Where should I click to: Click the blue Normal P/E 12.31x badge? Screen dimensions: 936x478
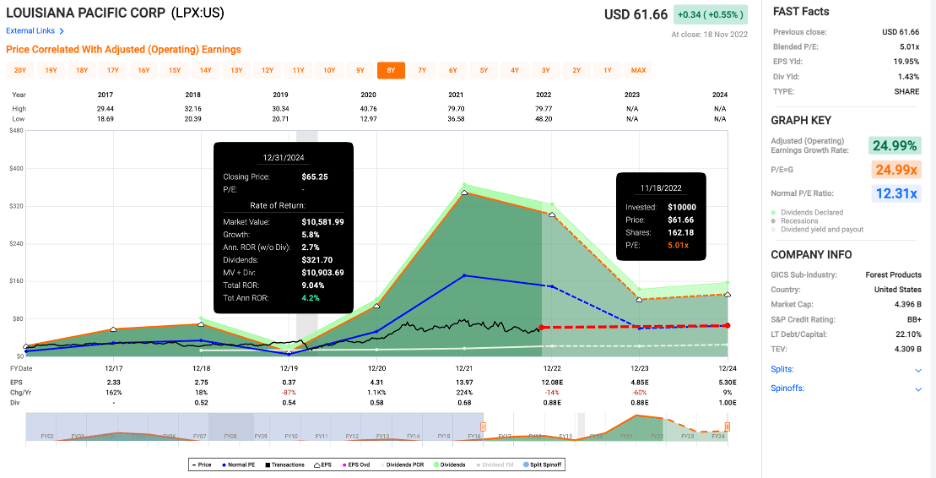[x=897, y=193]
